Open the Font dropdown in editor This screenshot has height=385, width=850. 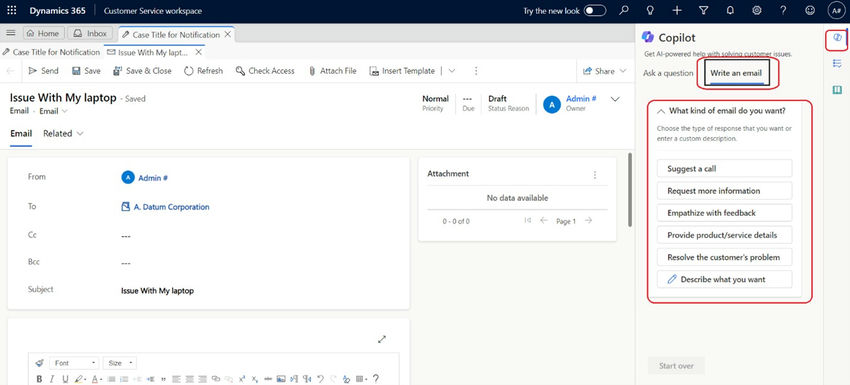(x=74, y=363)
